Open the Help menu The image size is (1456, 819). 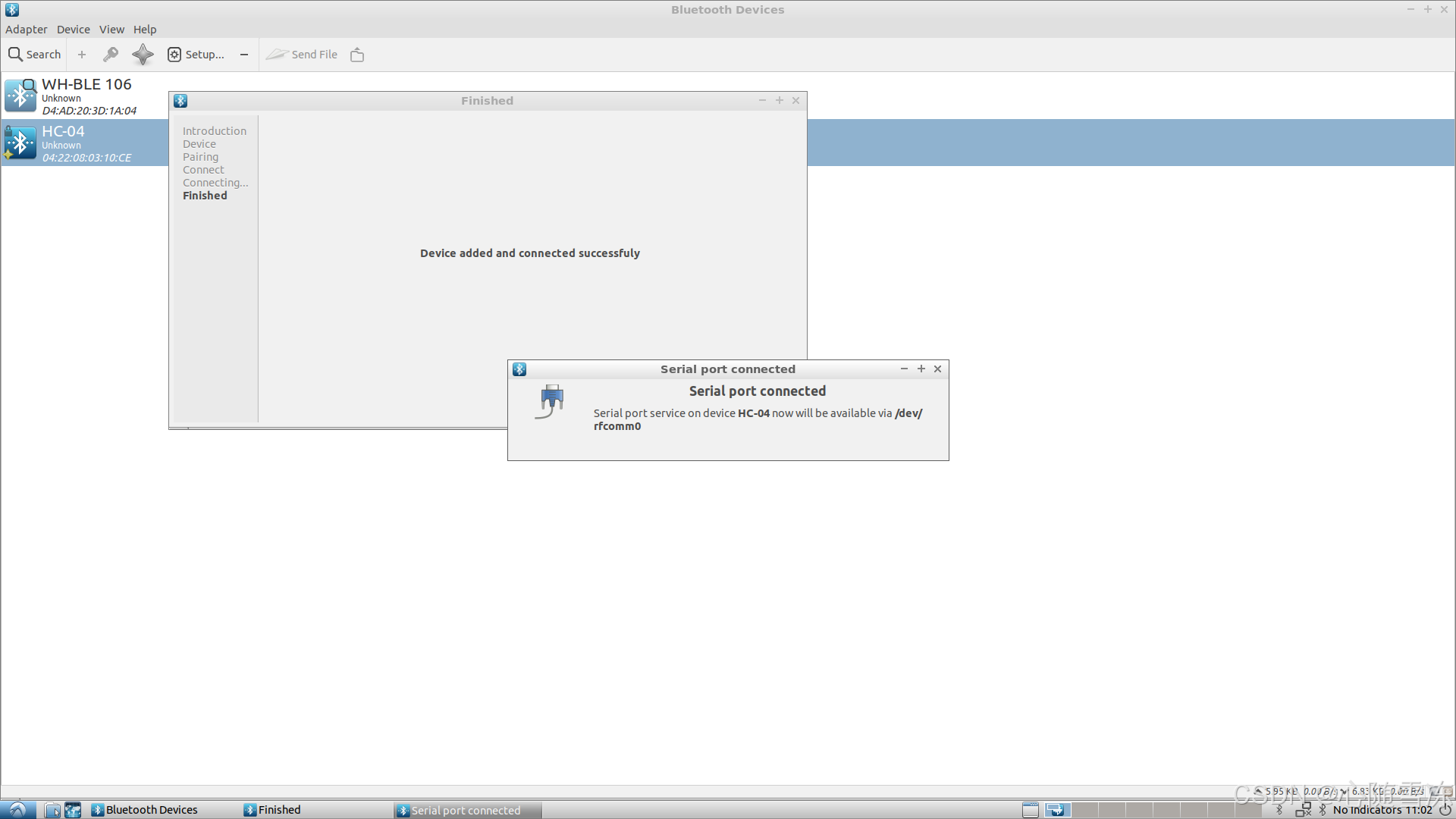pos(145,30)
